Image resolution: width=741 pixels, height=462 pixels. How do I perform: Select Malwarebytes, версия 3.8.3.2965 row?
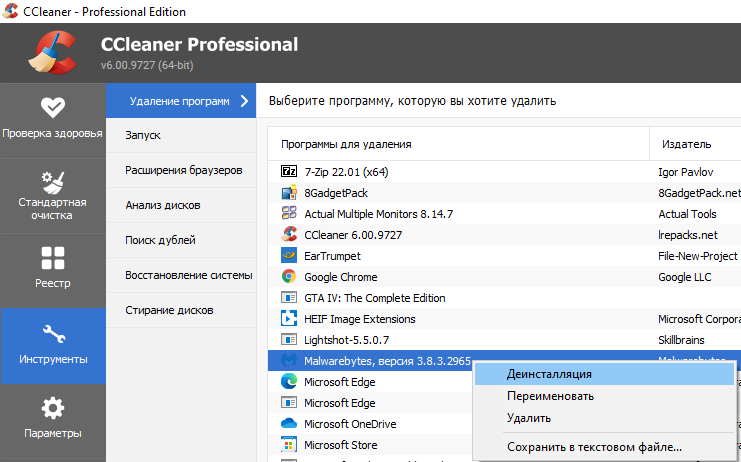[370, 361]
